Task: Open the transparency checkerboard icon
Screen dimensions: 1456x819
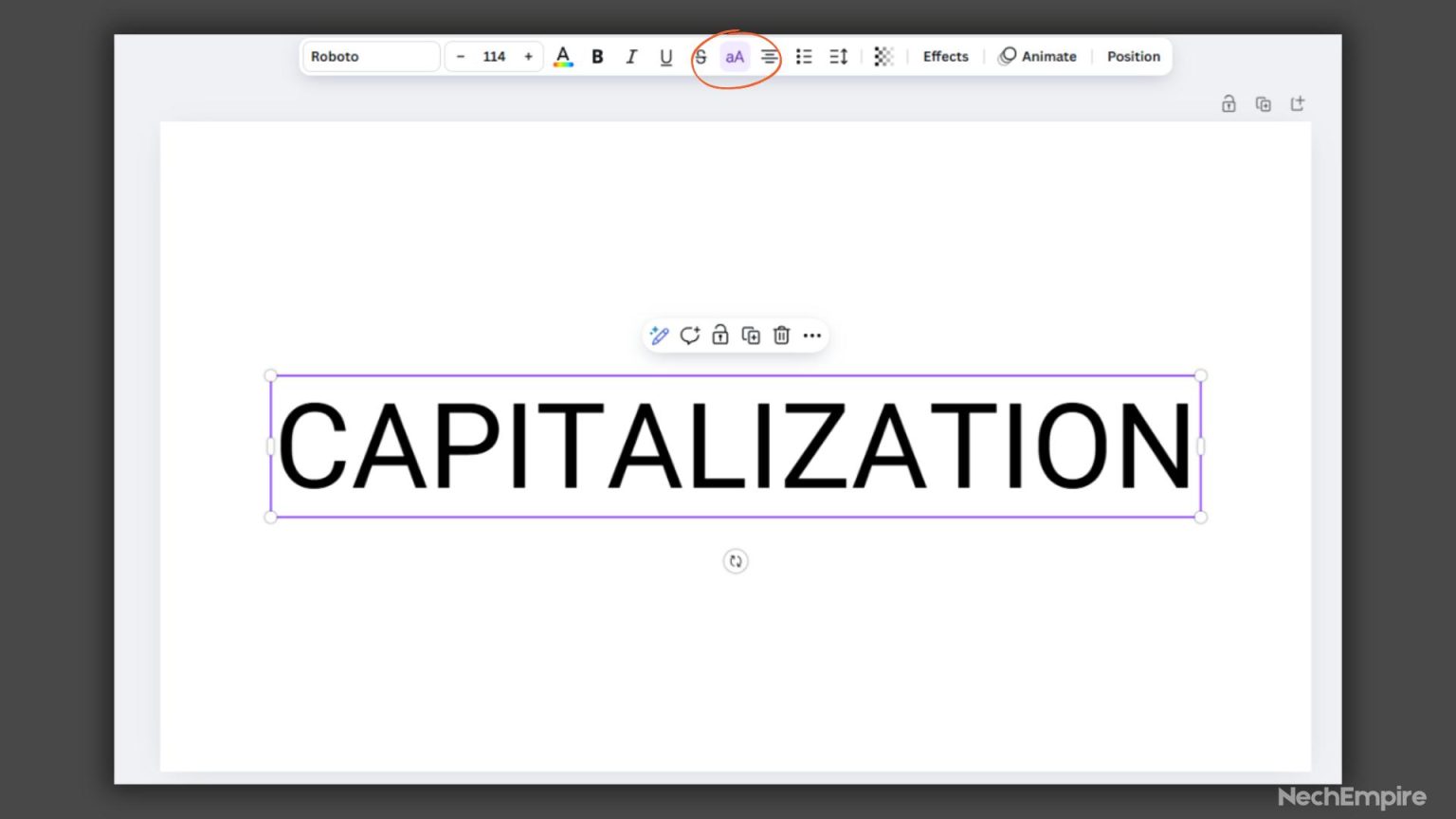Action: coord(883,56)
